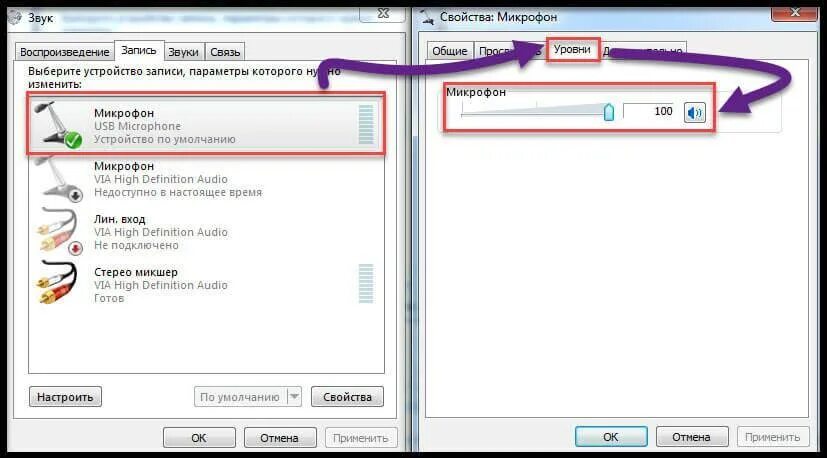Switch to the Воспроизведение tab
The width and height of the screenshot is (827, 458).
pyautogui.click(x=64, y=52)
